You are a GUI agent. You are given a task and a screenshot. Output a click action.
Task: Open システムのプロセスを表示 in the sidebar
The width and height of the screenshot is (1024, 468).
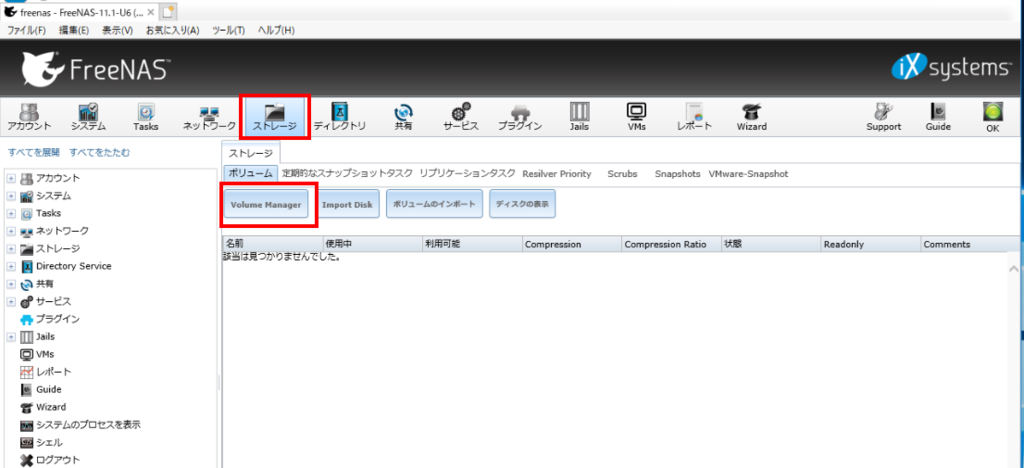point(80,425)
